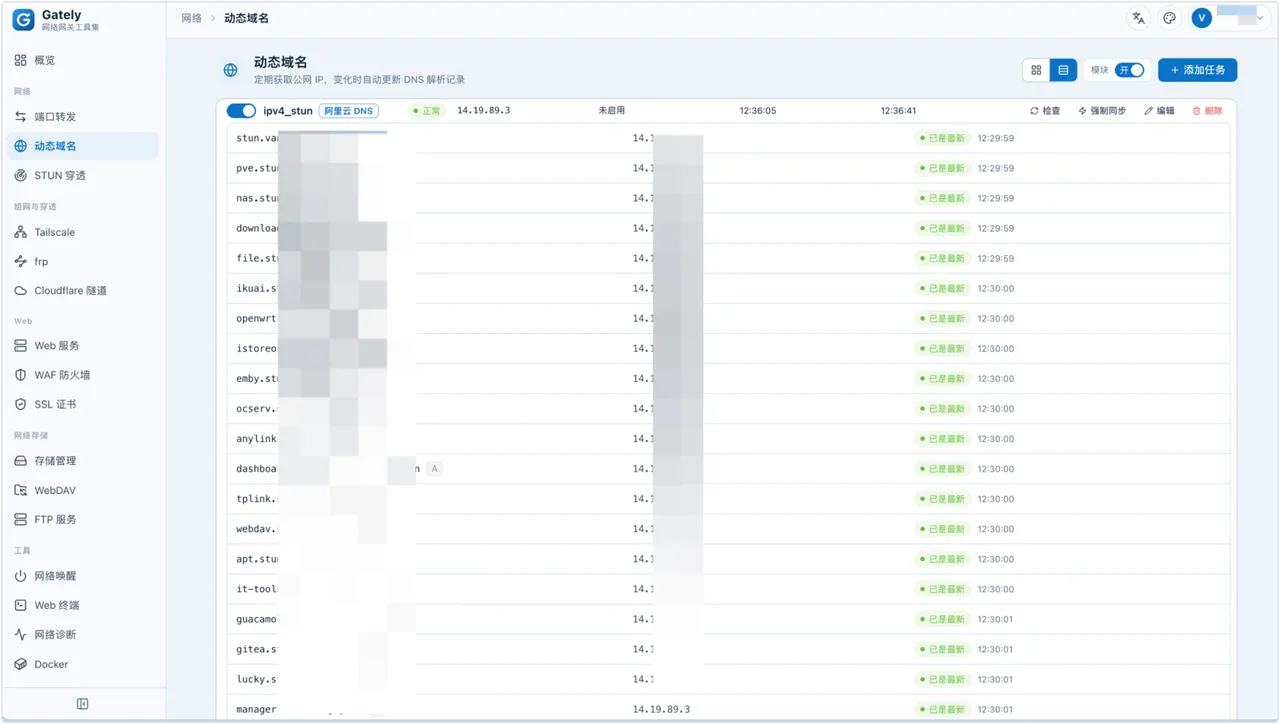Edit the ipv4_stun task

(1160, 111)
